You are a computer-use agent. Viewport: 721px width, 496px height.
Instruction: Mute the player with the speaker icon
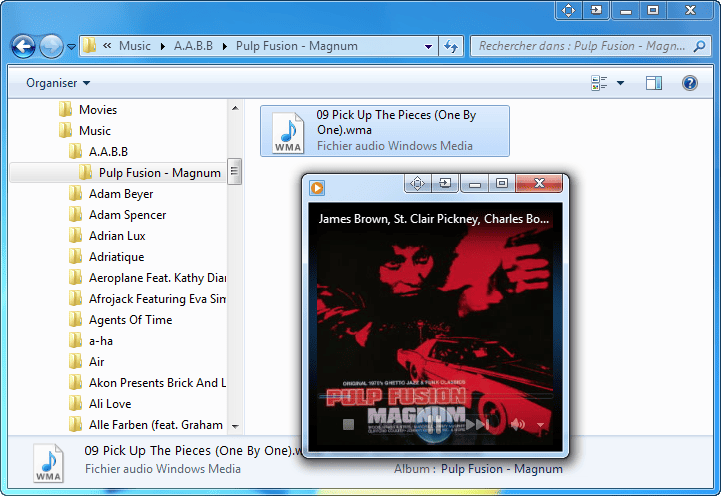pyautogui.click(x=518, y=424)
